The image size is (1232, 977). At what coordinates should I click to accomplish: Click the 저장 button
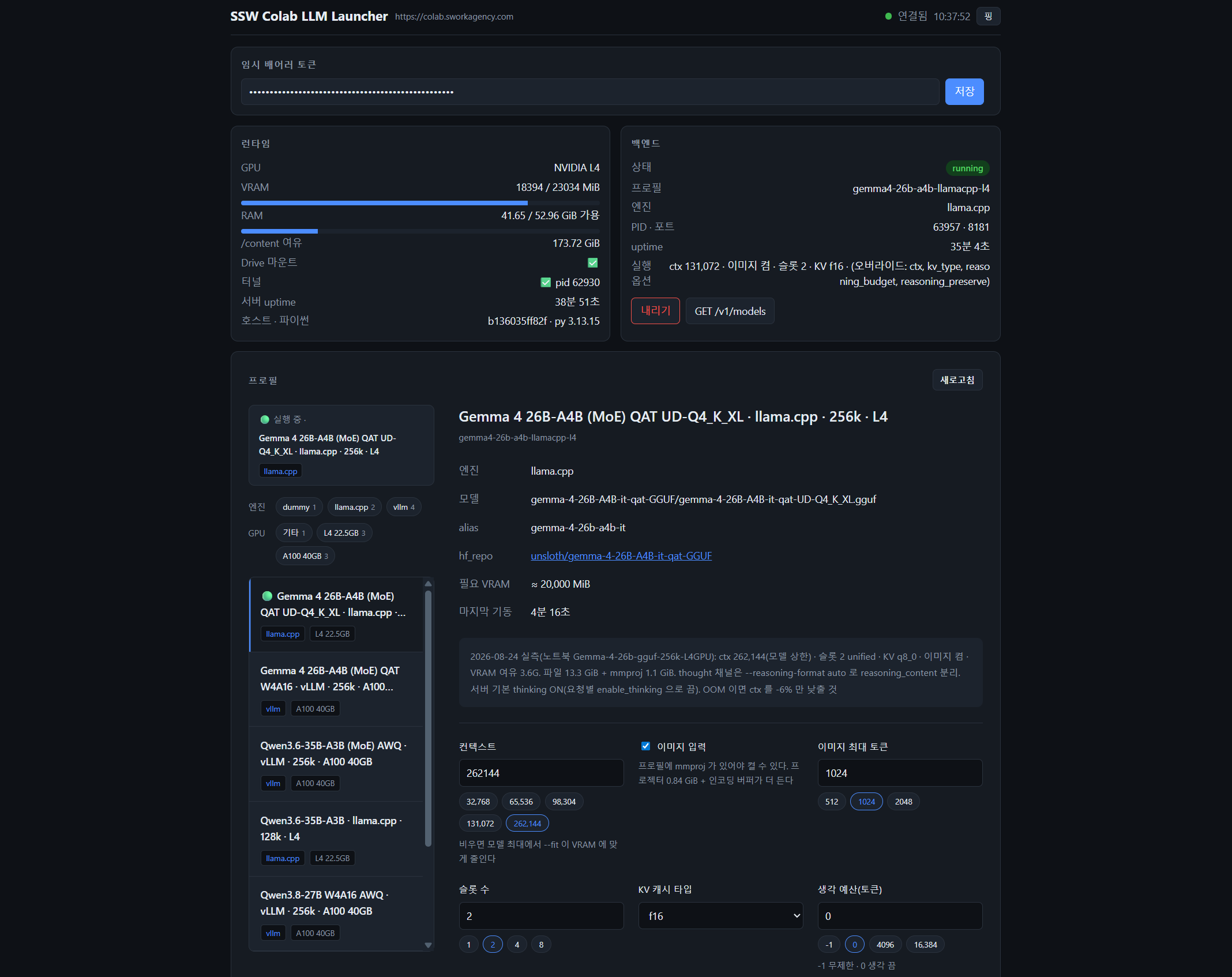[964, 92]
